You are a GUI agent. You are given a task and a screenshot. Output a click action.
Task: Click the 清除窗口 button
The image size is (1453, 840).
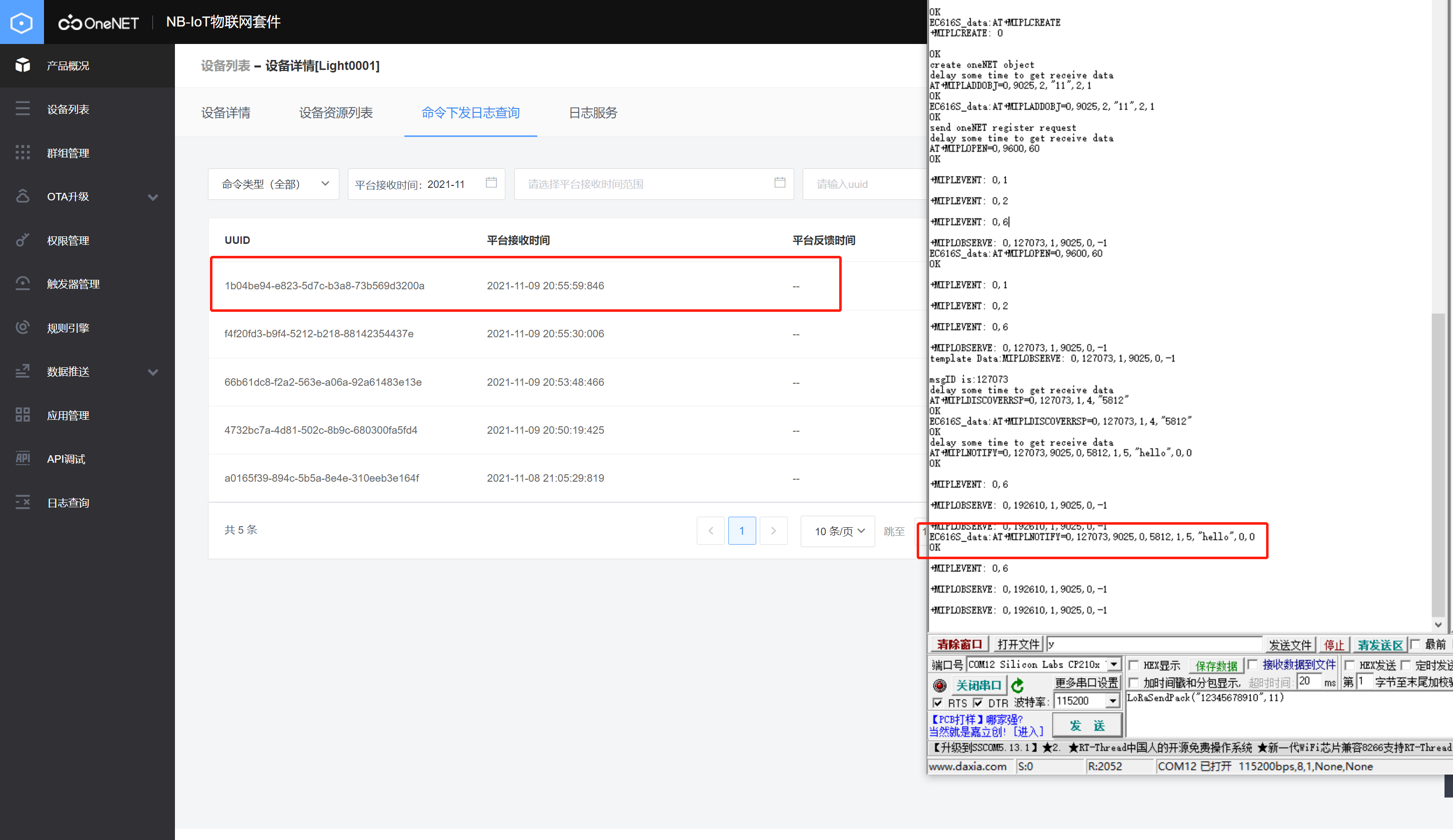coord(958,644)
